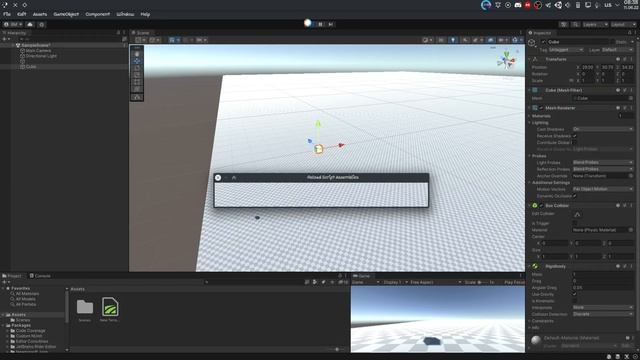Image resolution: width=640 pixels, height=360 pixels.
Task: Click the Cube object icon in Inspector
Action: (531, 42)
